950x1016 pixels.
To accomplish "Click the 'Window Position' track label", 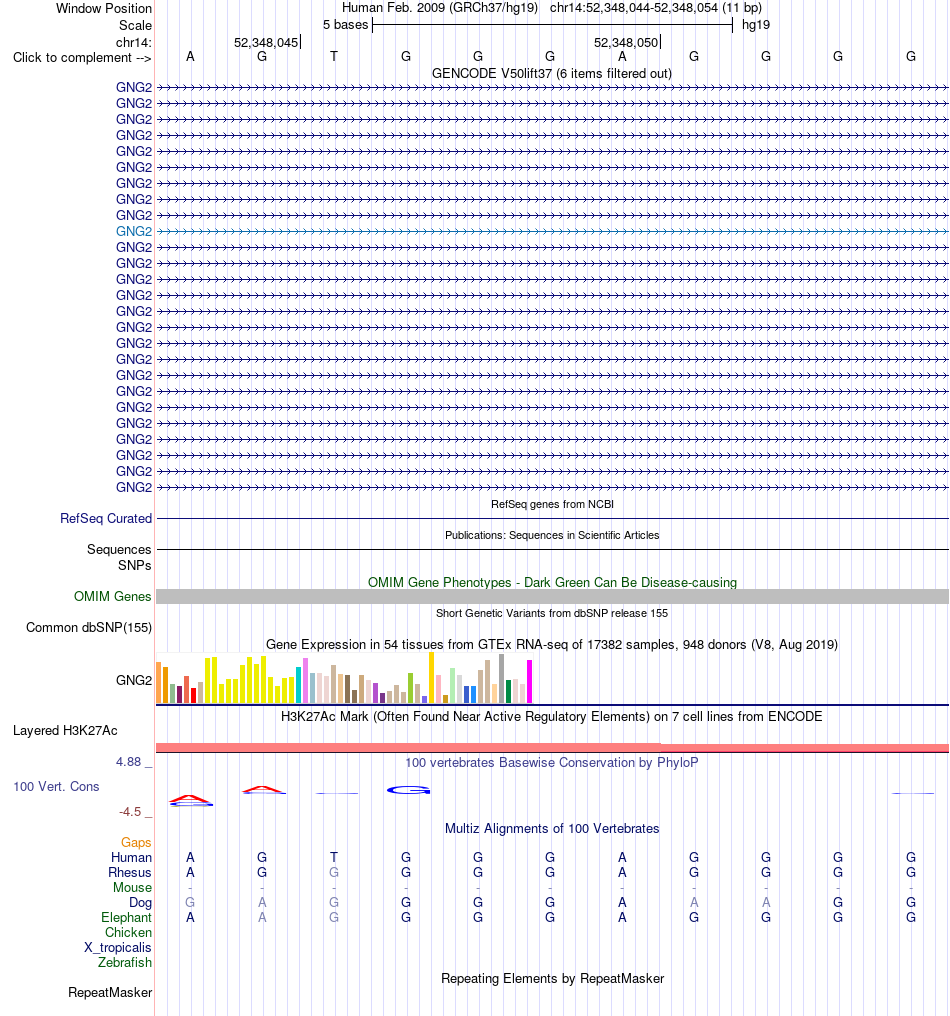I will pos(104,8).
